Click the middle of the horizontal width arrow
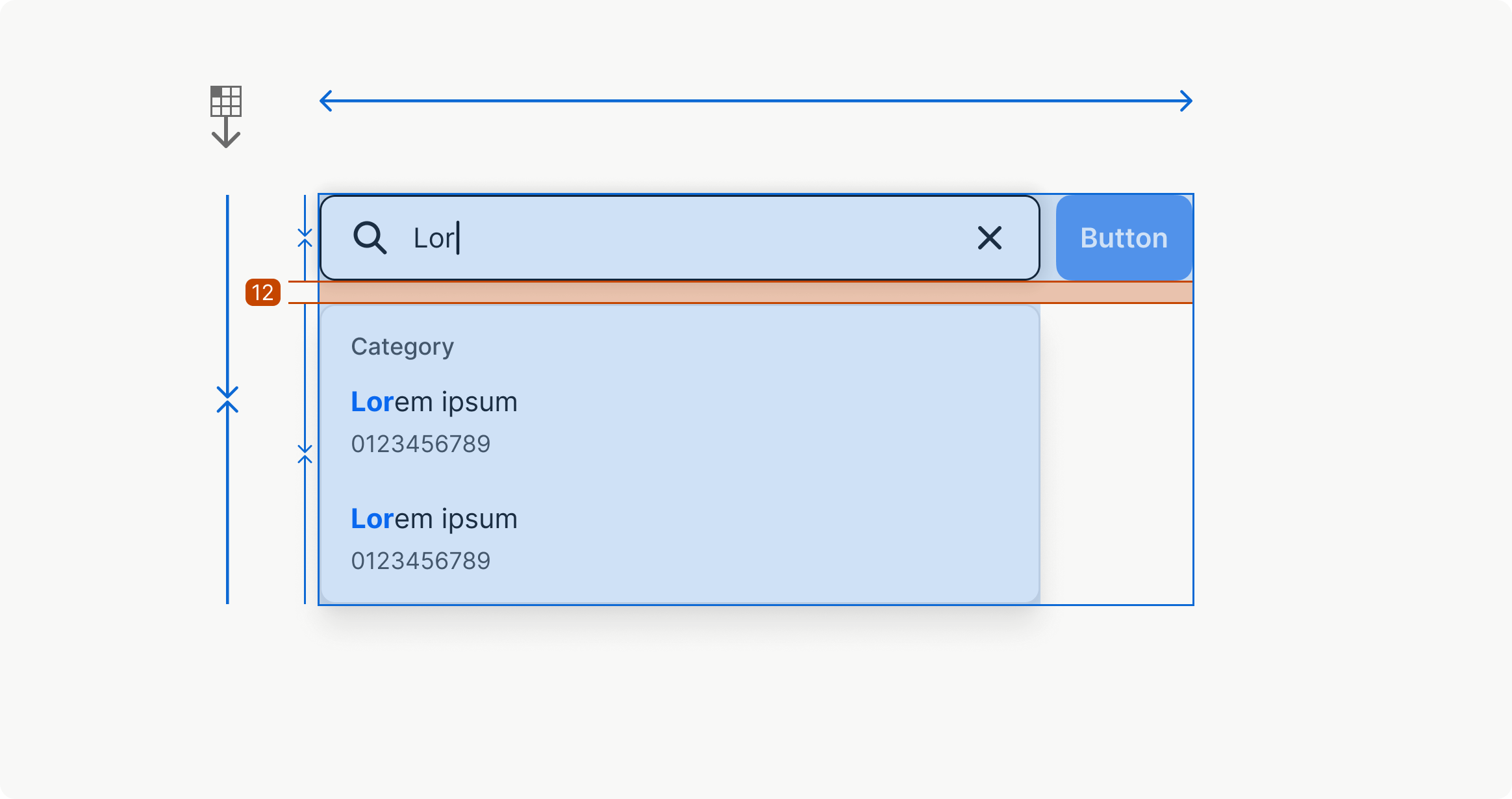 756,101
